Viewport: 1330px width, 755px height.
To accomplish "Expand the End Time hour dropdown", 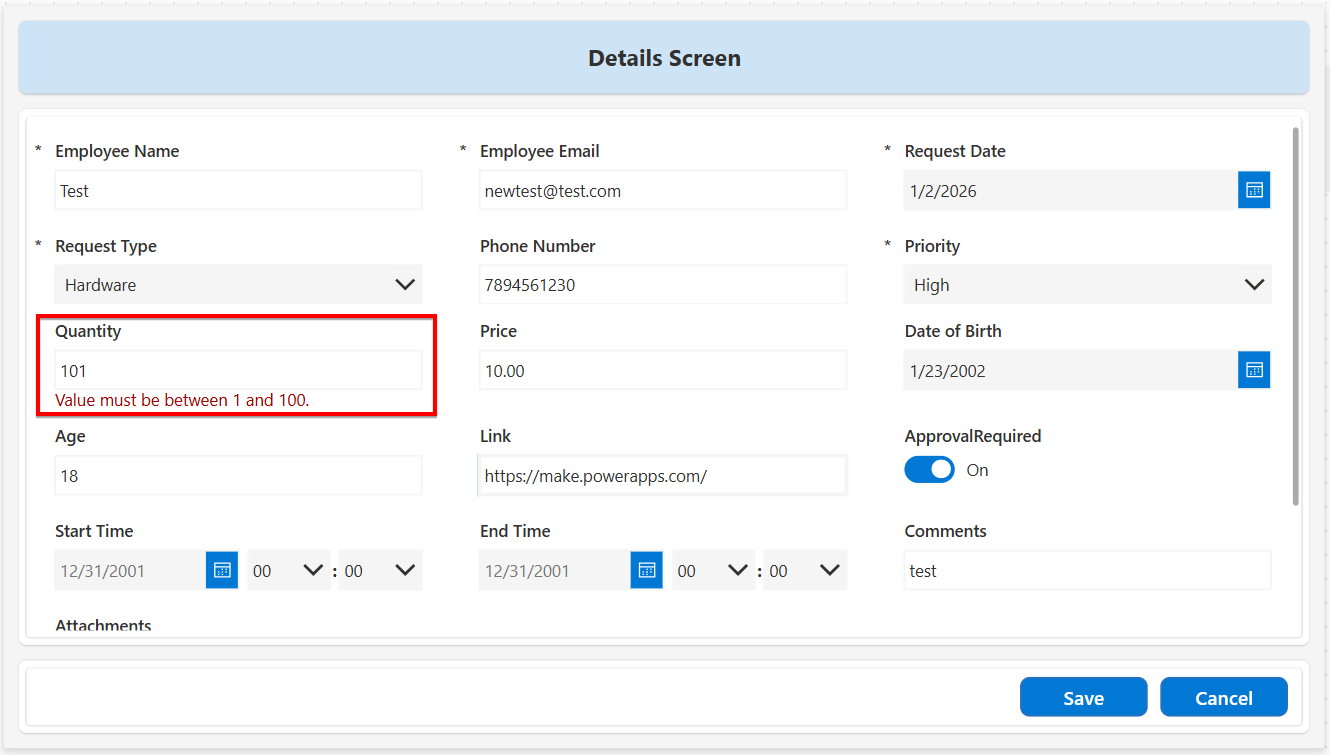I will [x=712, y=570].
